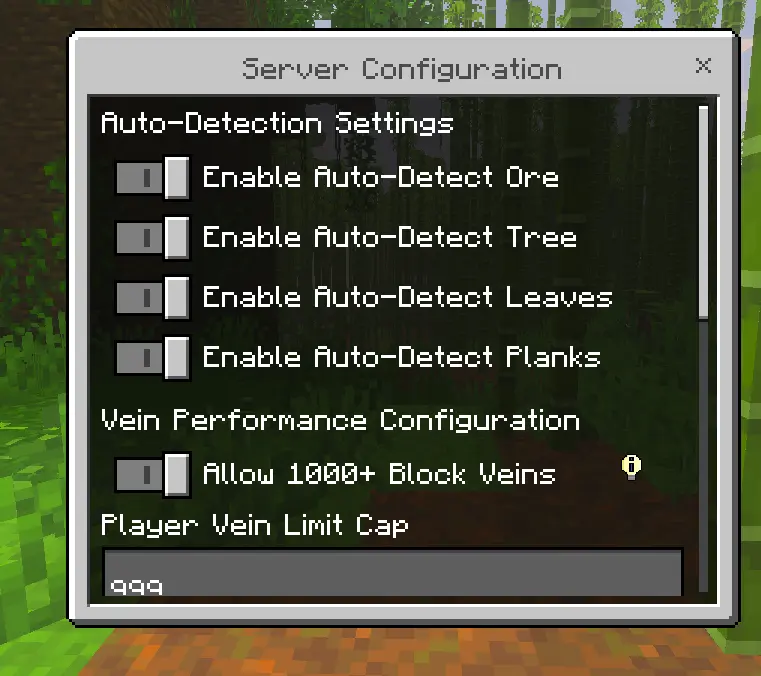Toggle the Enable Auto-Detect Leaves switch
Image resolution: width=761 pixels, height=676 pixels.
152,297
